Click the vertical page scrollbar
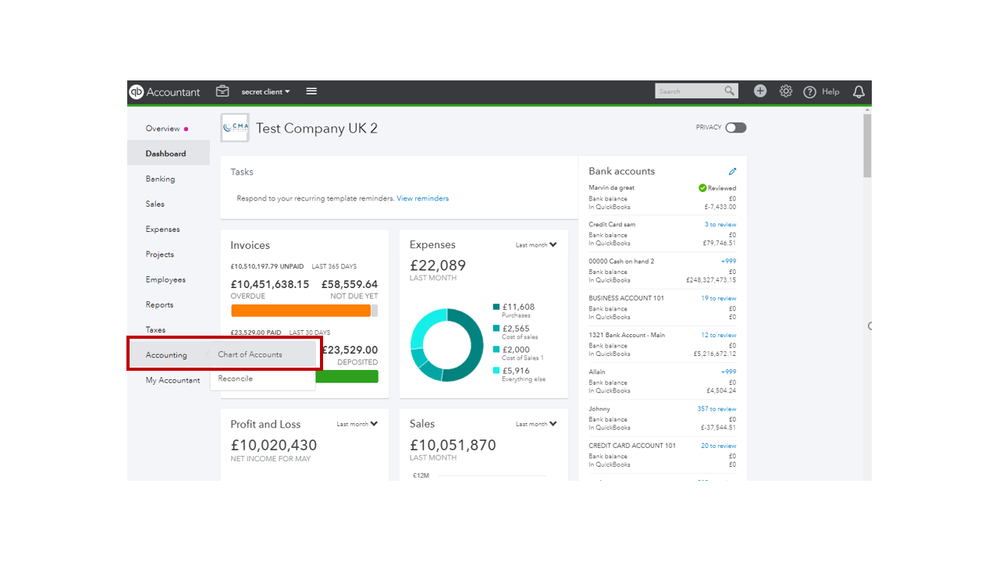Image resolution: width=999 pixels, height=562 pixels. [x=867, y=145]
